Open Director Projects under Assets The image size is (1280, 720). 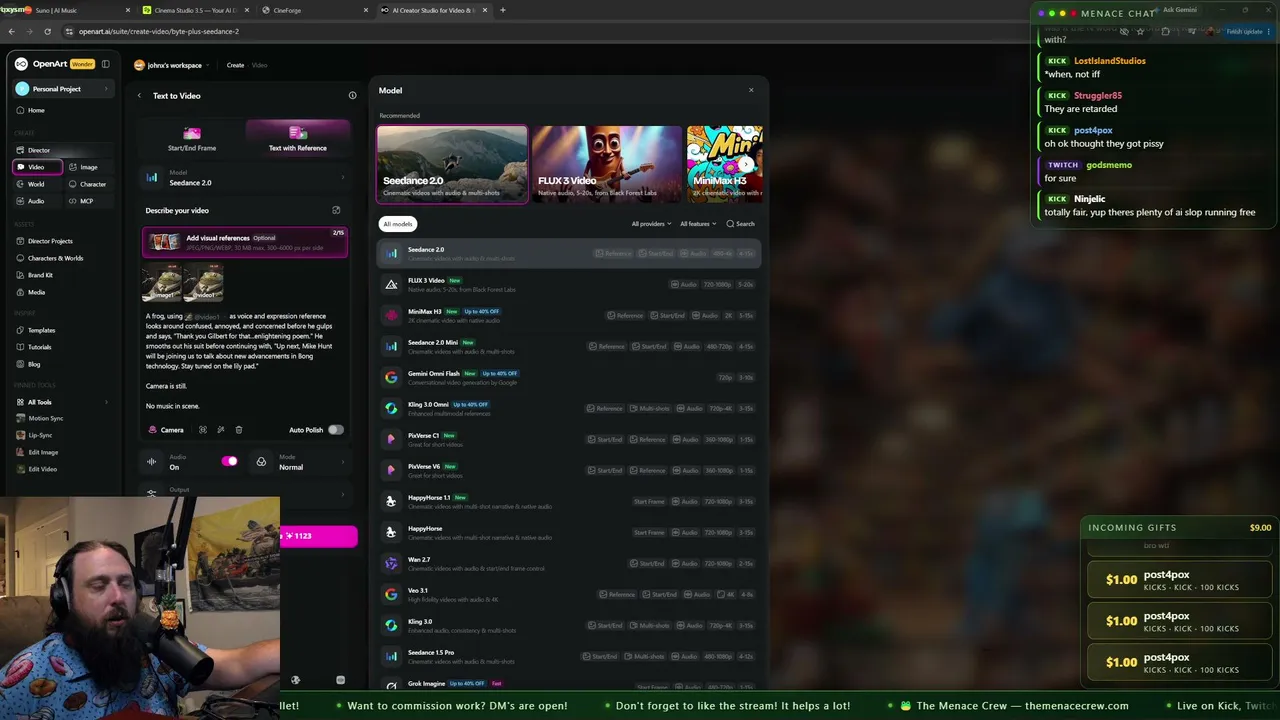click(x=50, y=241)
